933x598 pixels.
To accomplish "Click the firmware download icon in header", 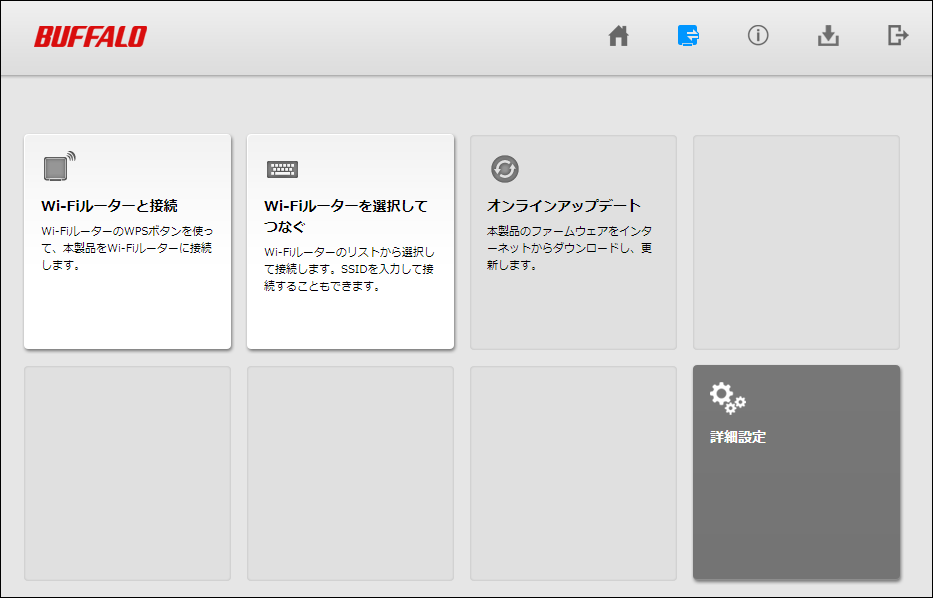I will tap(828, 36).
